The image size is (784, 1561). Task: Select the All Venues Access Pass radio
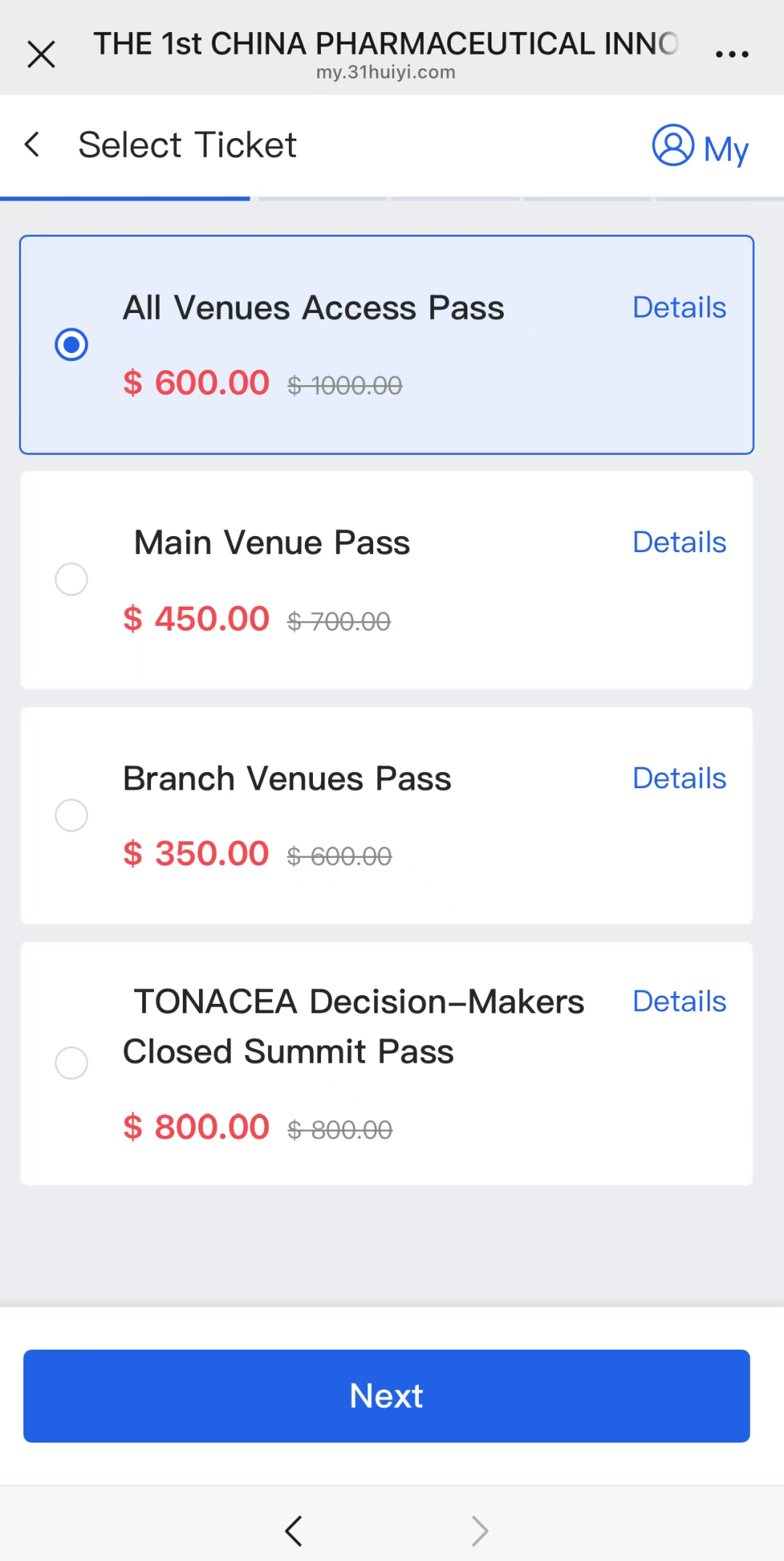click(x=71, y=344)
